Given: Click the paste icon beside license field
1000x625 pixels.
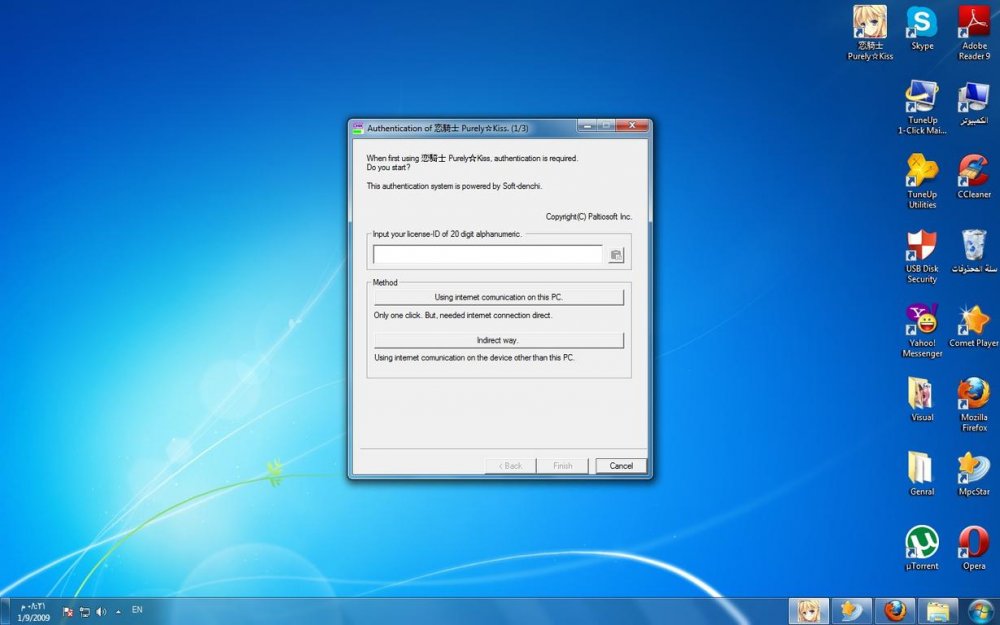Looking at the screenshot, I should coord(616,255).
